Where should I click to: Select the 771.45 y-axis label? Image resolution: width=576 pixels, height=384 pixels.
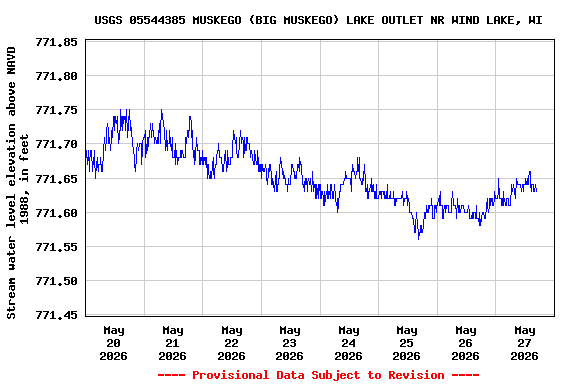(57, 315)
